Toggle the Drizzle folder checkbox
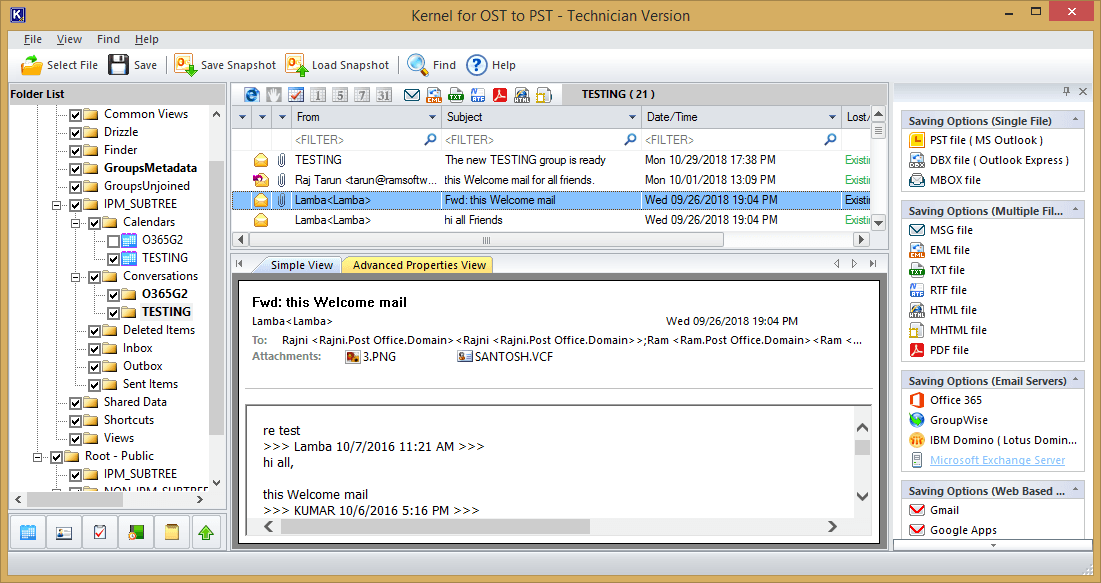 tap(75, 132)
